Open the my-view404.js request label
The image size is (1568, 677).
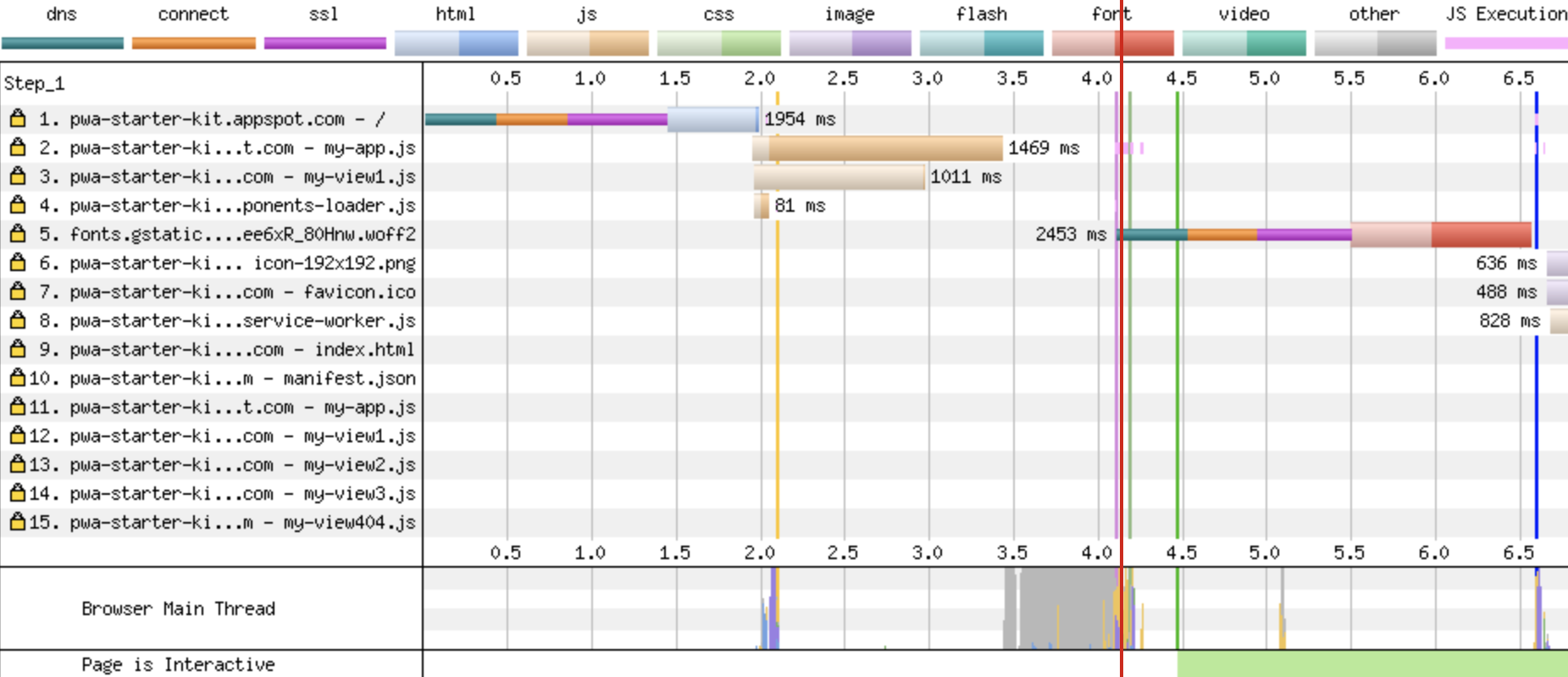tap(222, 522)
